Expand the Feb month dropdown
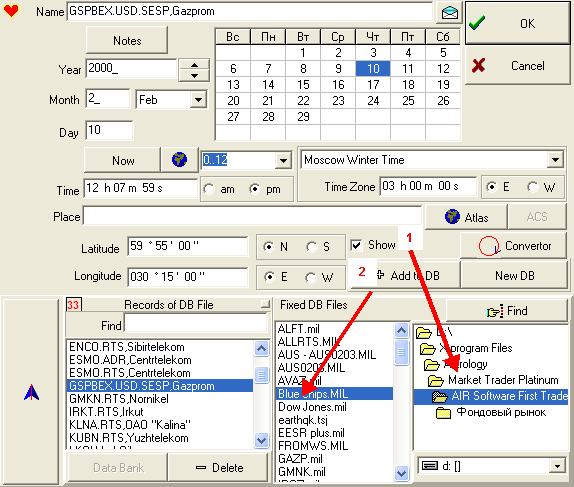 click(x=198, y=100)
